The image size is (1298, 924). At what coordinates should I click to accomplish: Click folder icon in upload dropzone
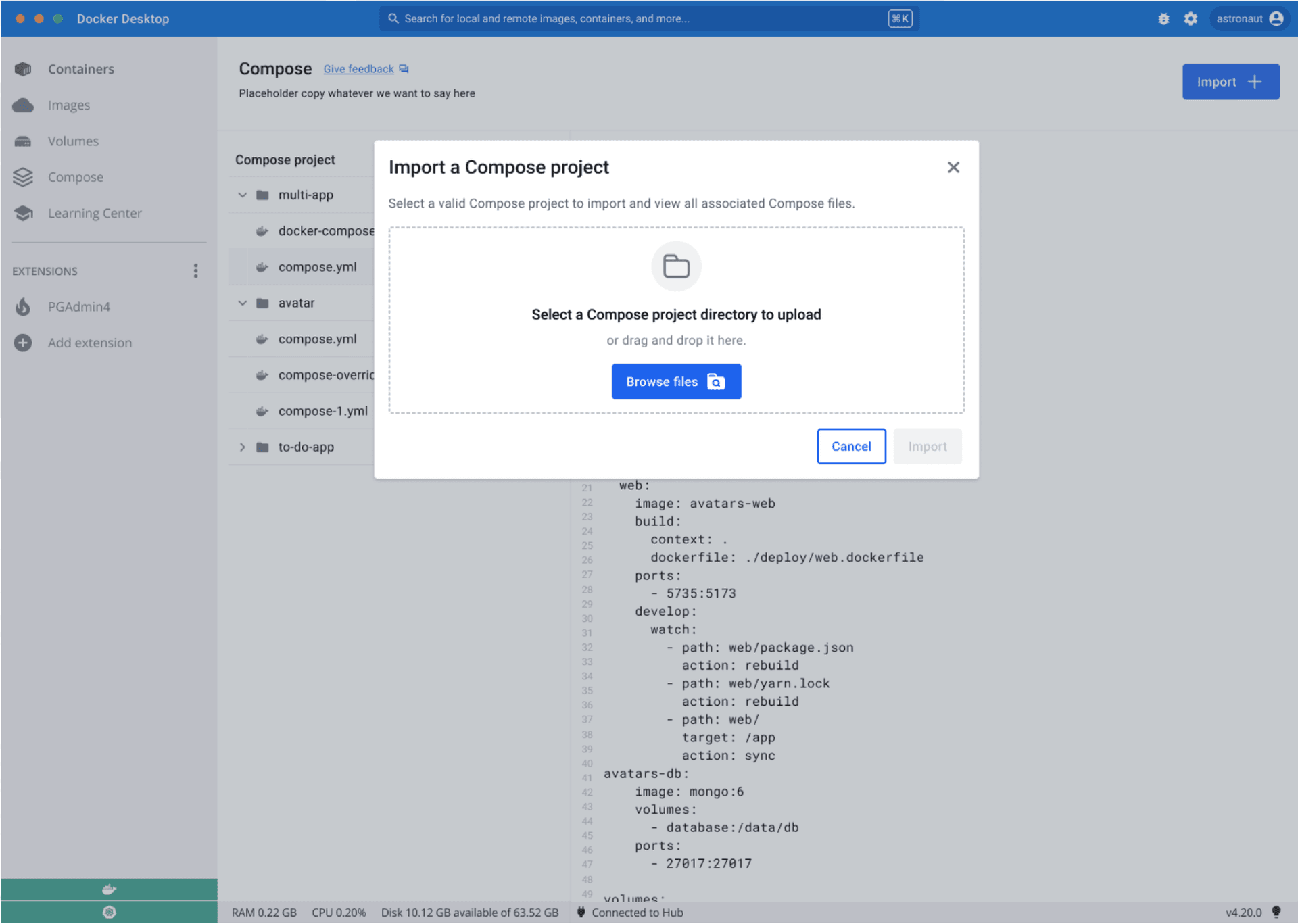point(676,266)
